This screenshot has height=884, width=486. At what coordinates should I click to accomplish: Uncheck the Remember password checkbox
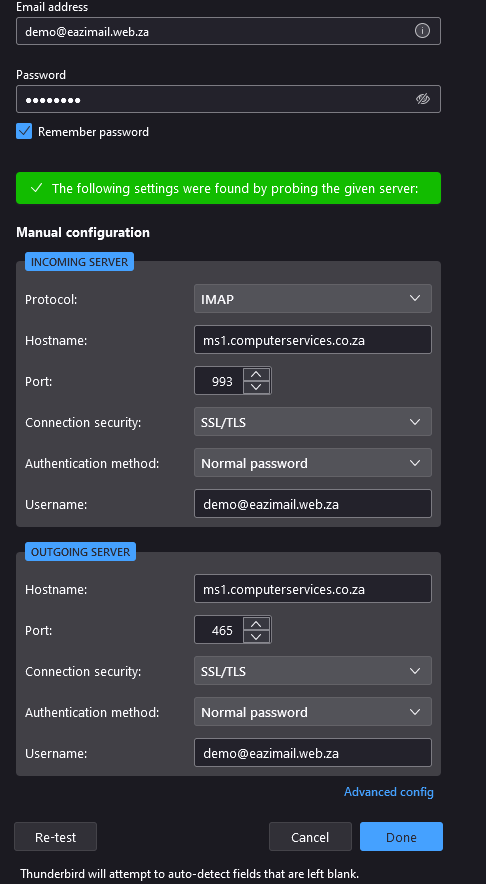pyautogui.click(x=24, y=131)
